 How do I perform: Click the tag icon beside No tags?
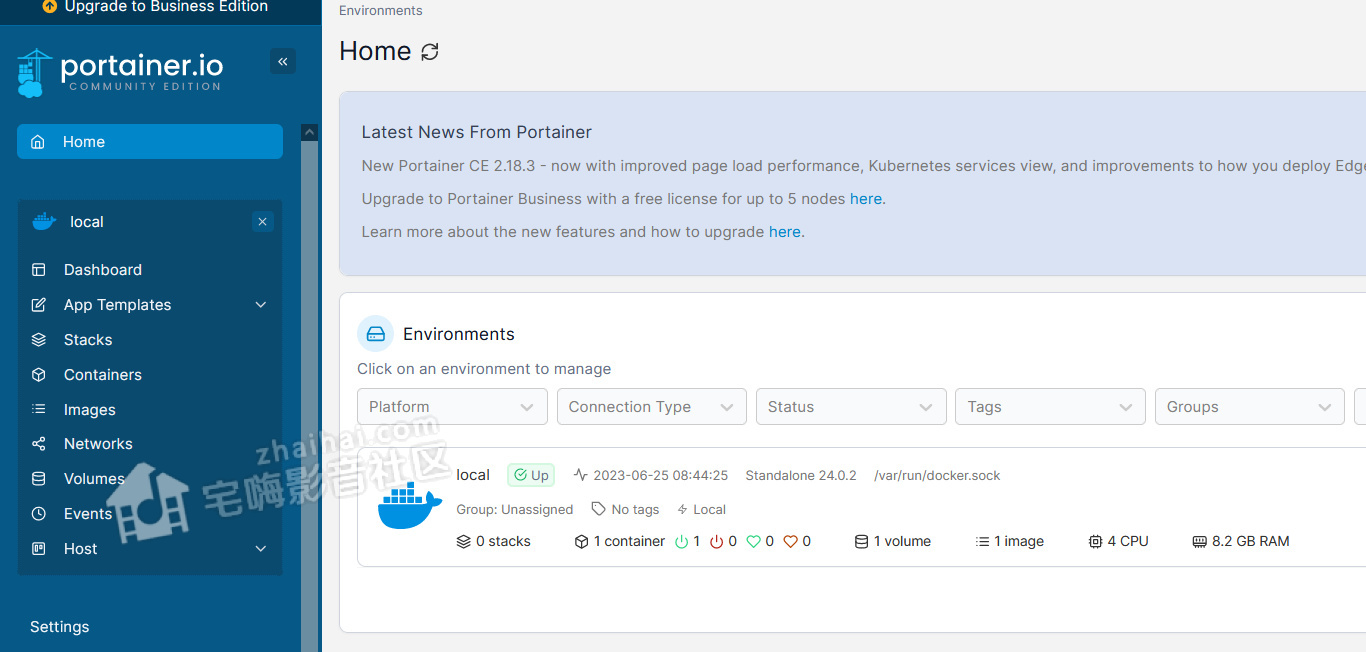(x=599, y=509)
